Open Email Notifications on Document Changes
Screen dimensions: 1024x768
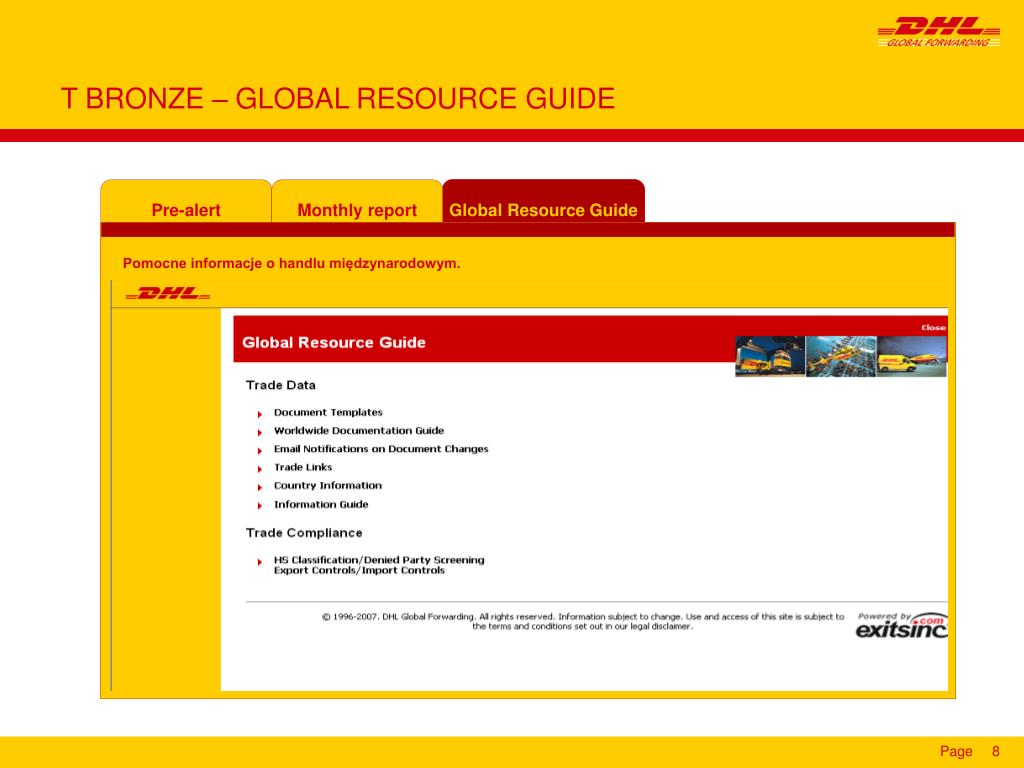click(381, 449)
